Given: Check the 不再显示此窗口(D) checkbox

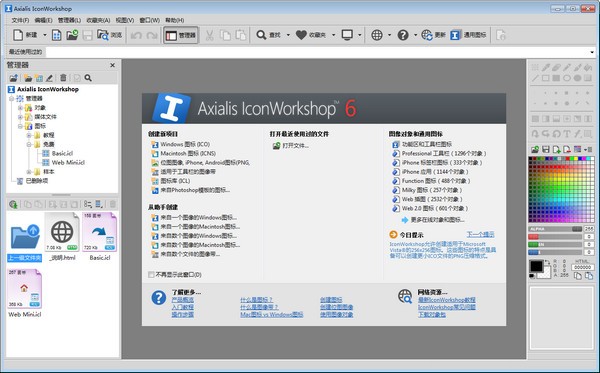Looking at the screenshot, I should (x=152, y=275).
